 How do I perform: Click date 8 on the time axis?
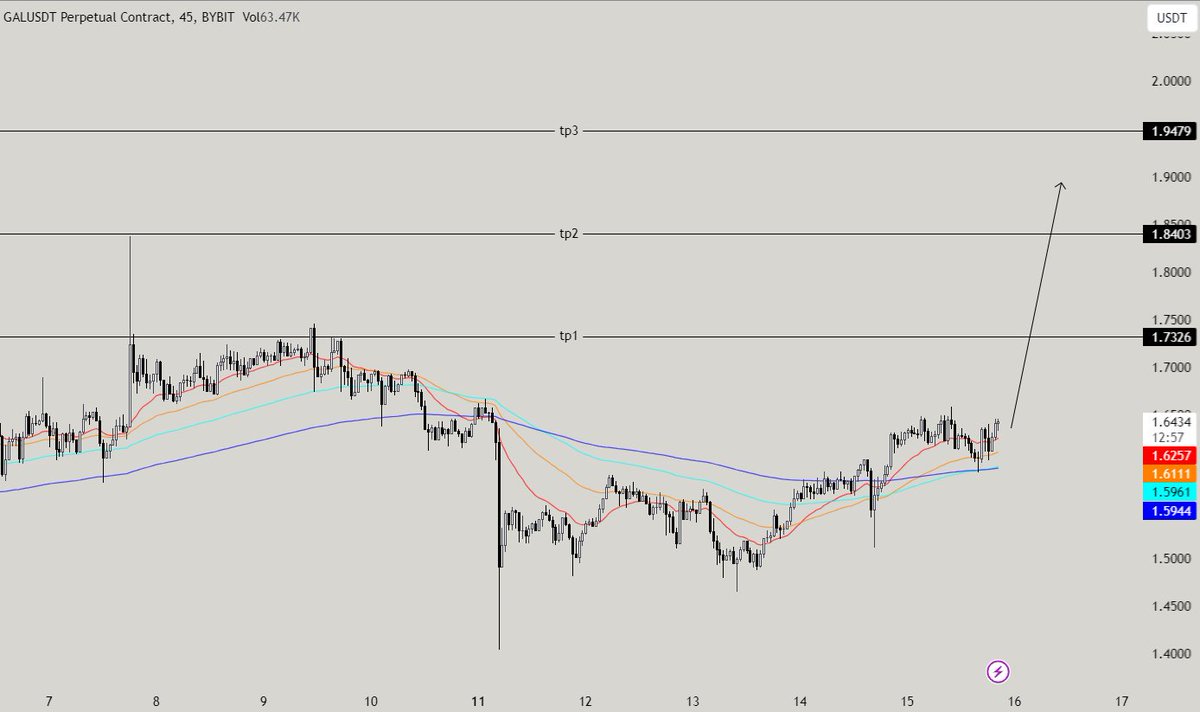156,700
